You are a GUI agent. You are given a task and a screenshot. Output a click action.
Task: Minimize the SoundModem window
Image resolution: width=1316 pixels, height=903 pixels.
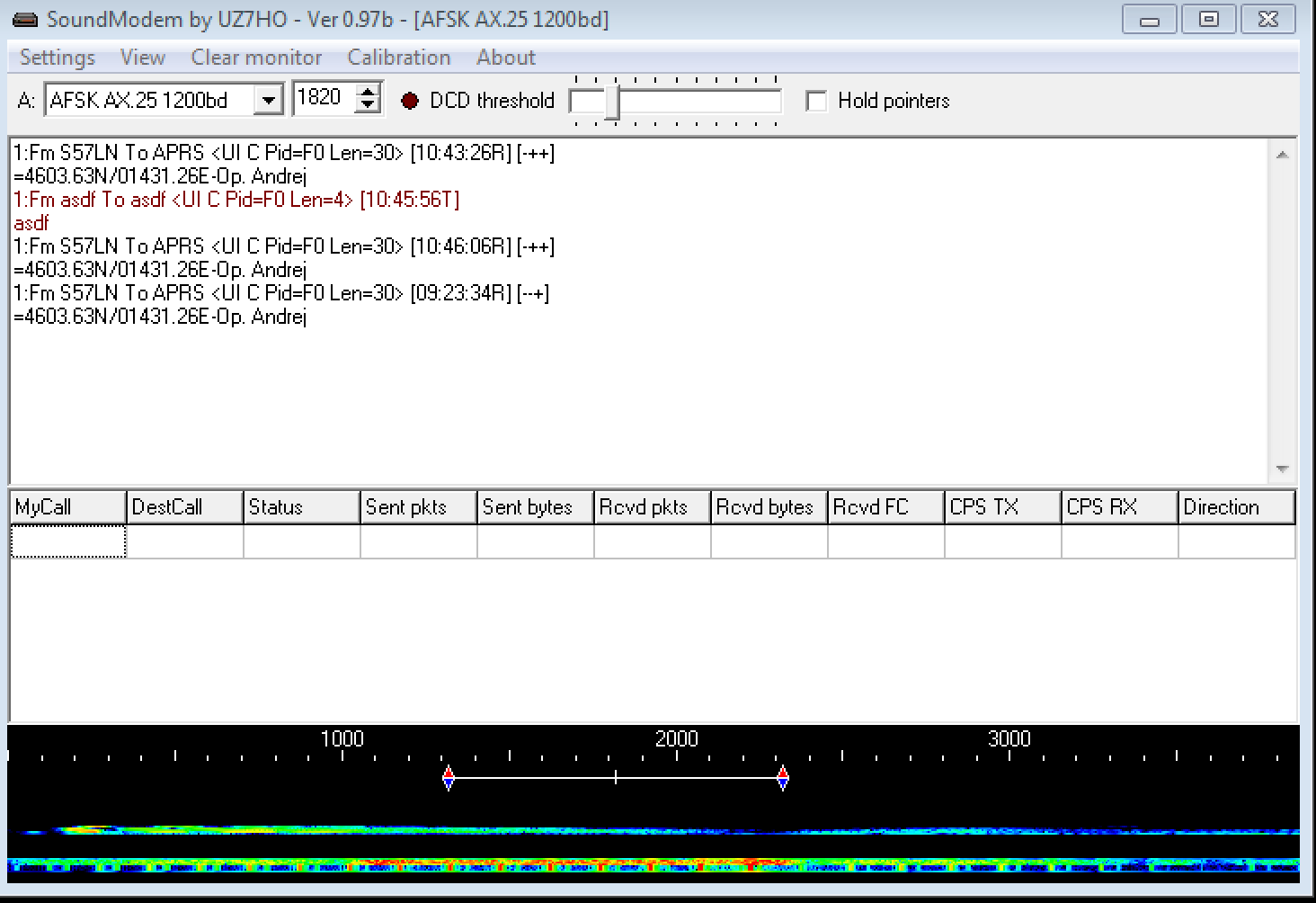1150,19
